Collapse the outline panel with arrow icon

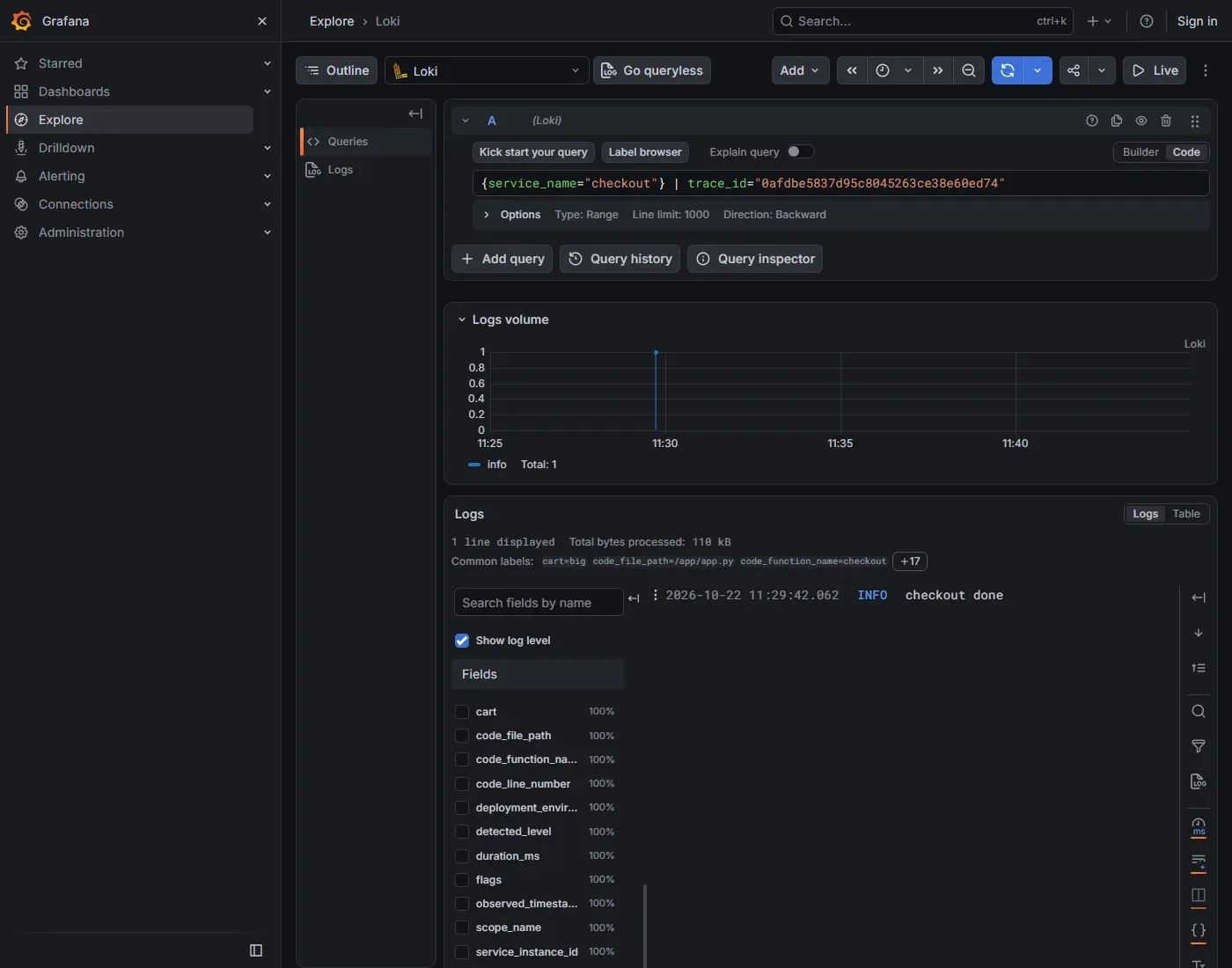click(415, 114)
